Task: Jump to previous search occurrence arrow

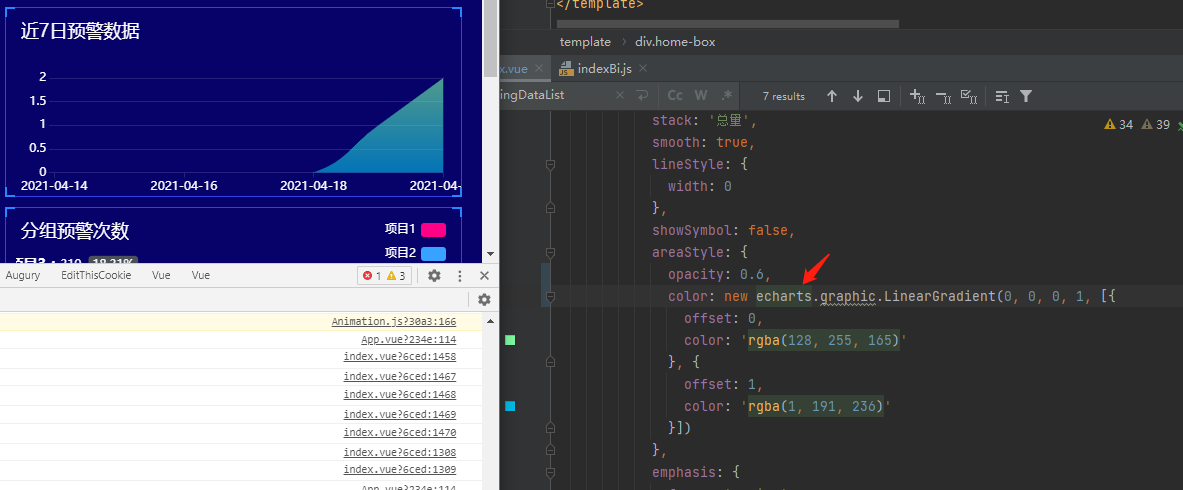Action: pos(832,96)
